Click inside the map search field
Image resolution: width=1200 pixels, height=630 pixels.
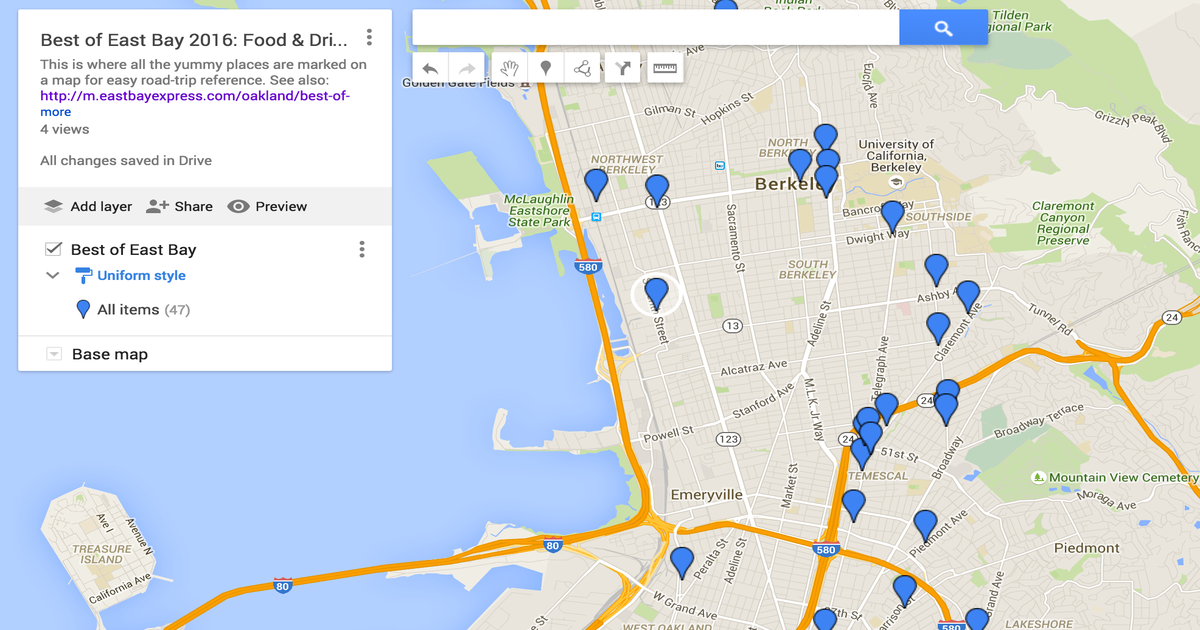point(655,28)
